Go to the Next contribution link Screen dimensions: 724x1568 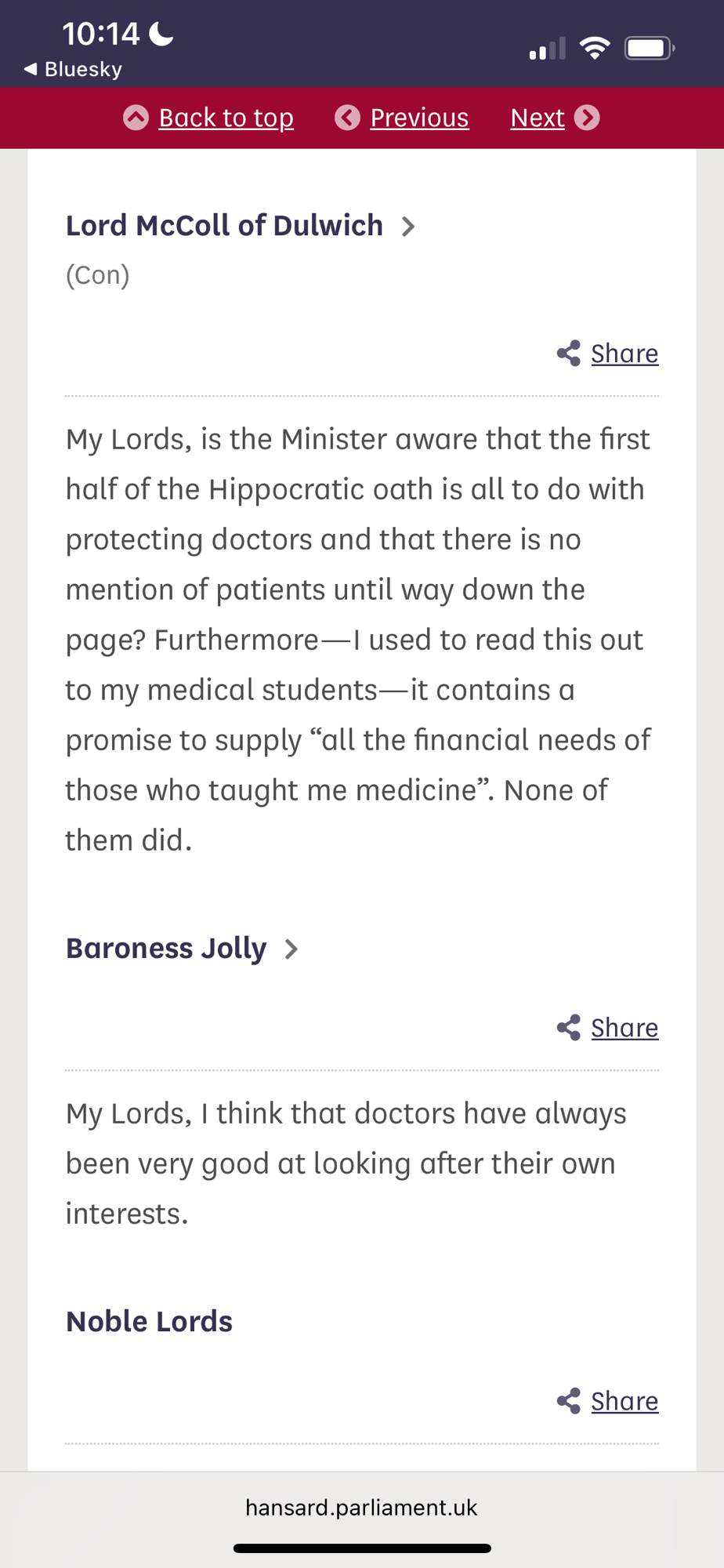[x=538, y=118]
